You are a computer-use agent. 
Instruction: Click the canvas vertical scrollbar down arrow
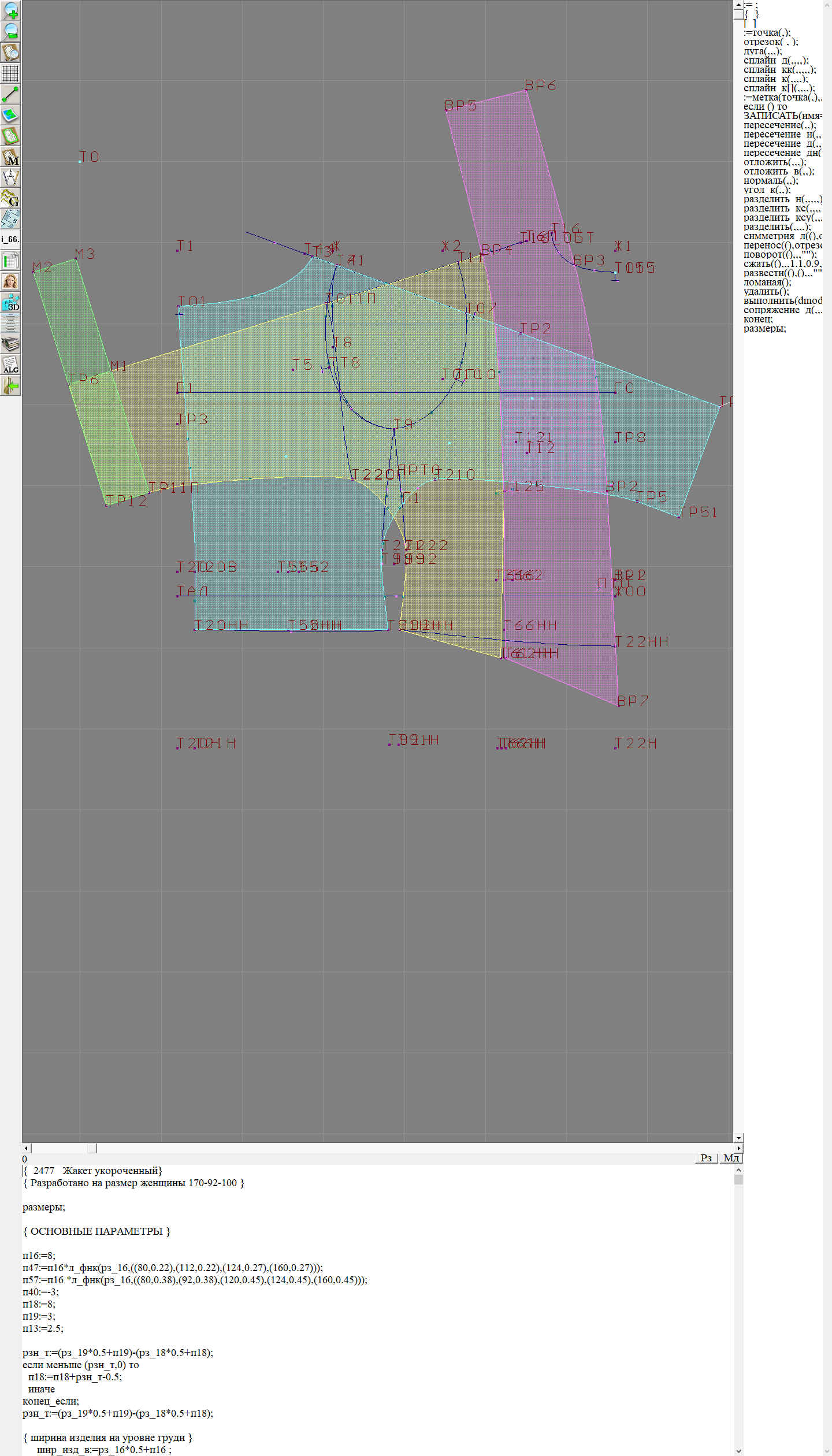coord(738,1138)
